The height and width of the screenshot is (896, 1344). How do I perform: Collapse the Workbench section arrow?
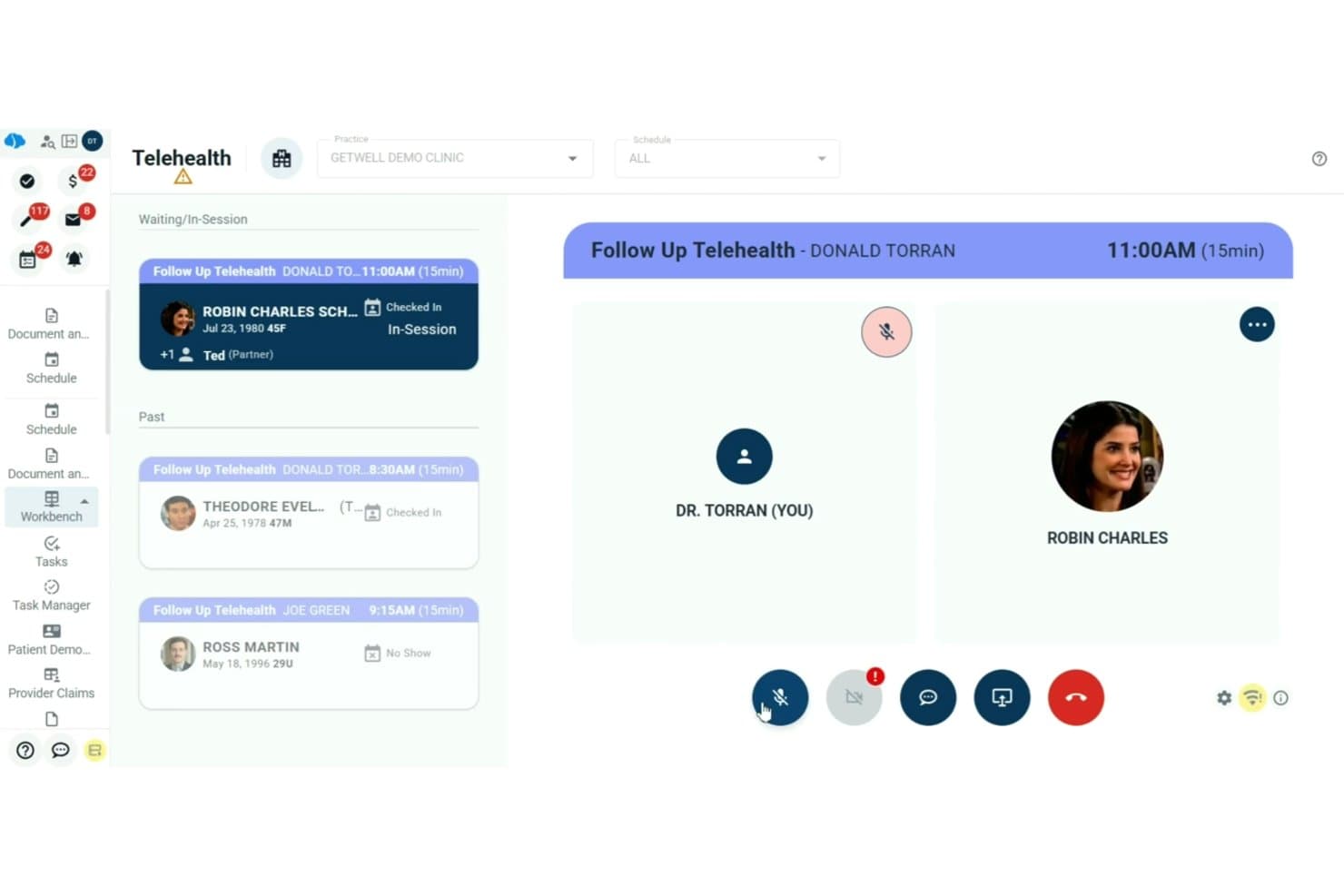point(84,501)
